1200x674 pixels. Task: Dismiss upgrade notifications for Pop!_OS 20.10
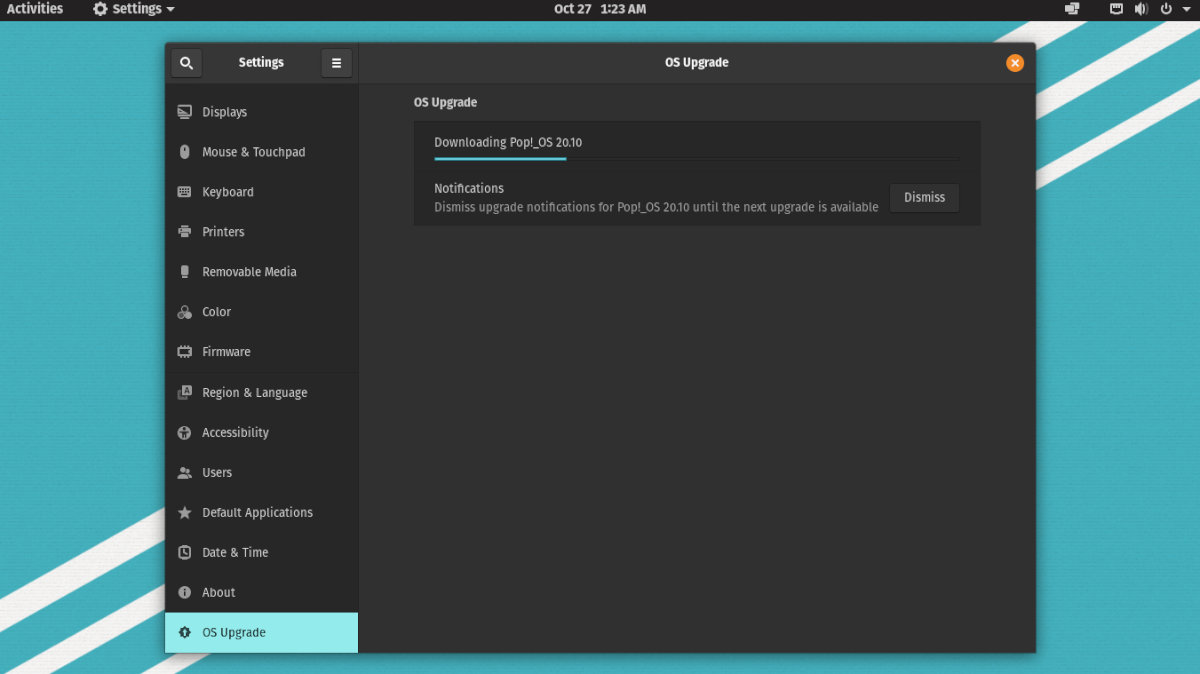pyautogui.click(x=923, y=197)
